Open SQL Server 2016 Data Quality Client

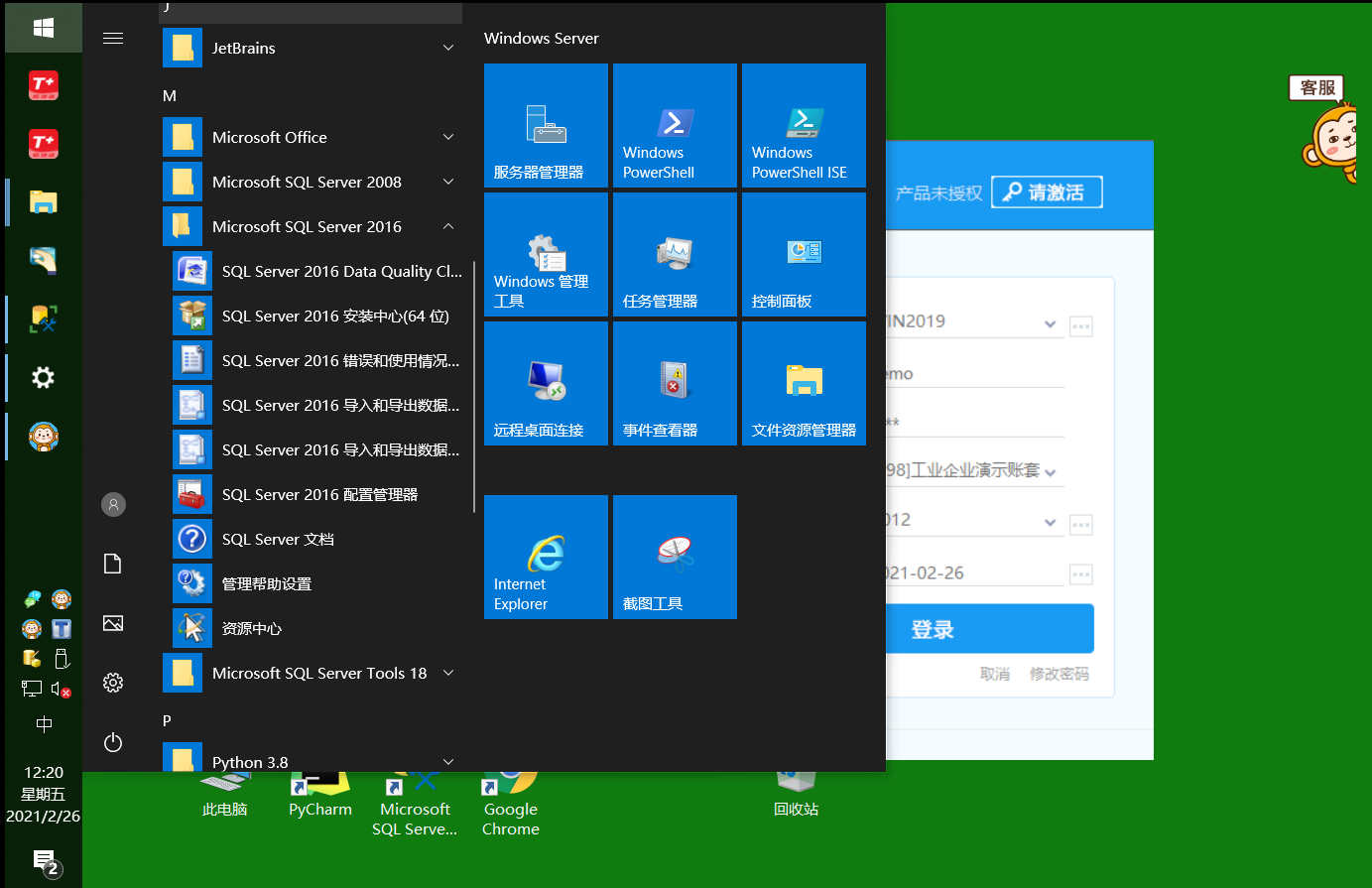tap(316, 271)
